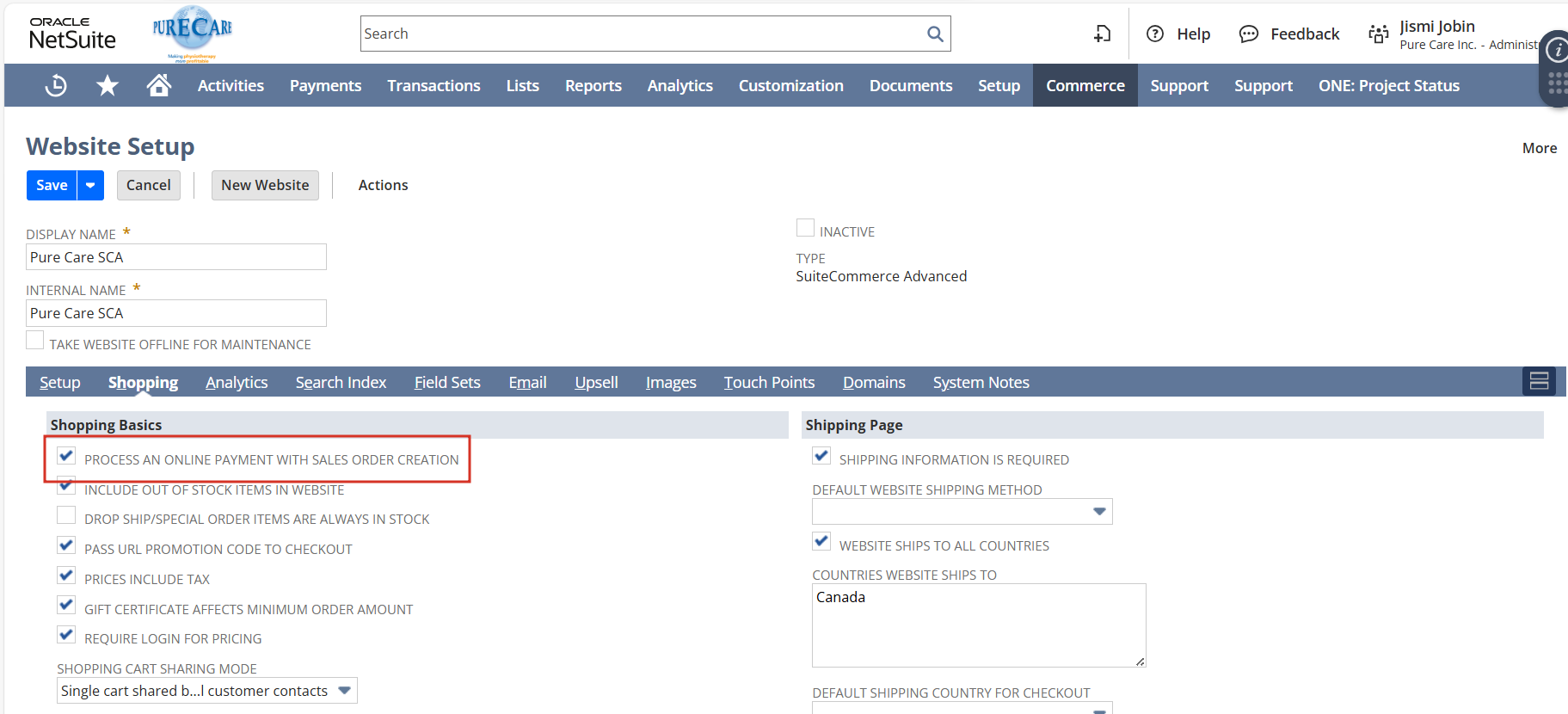Uncheck Prices Include Tax
The width and height of the screenshot is (1568, 714).
coord(66,576)
